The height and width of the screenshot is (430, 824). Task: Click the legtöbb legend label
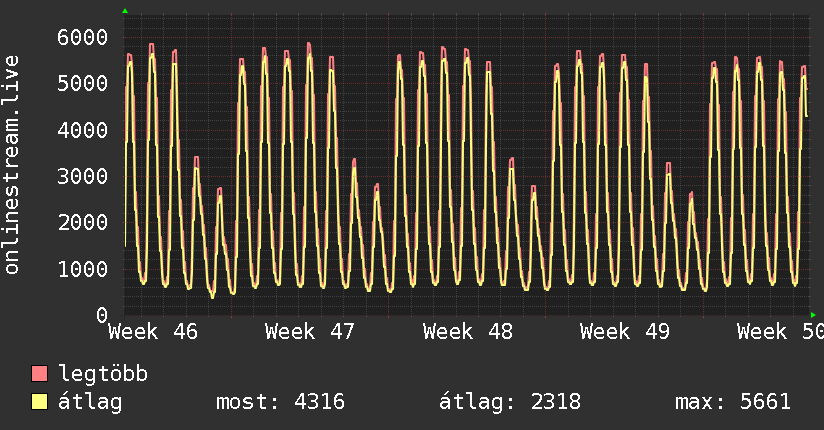click(x=104, y=375)
